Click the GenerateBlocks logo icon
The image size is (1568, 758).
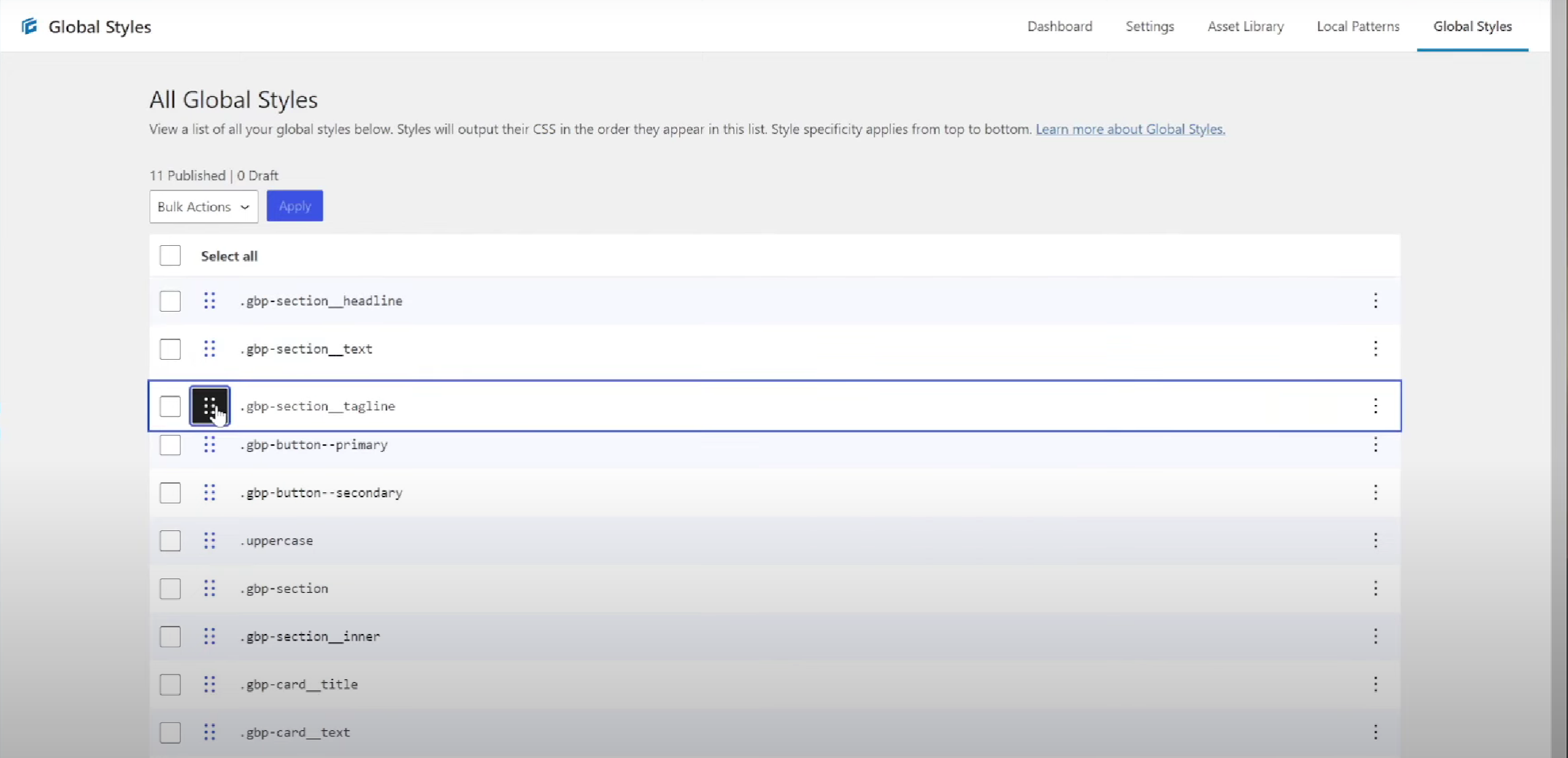click(x=29, y=26)
